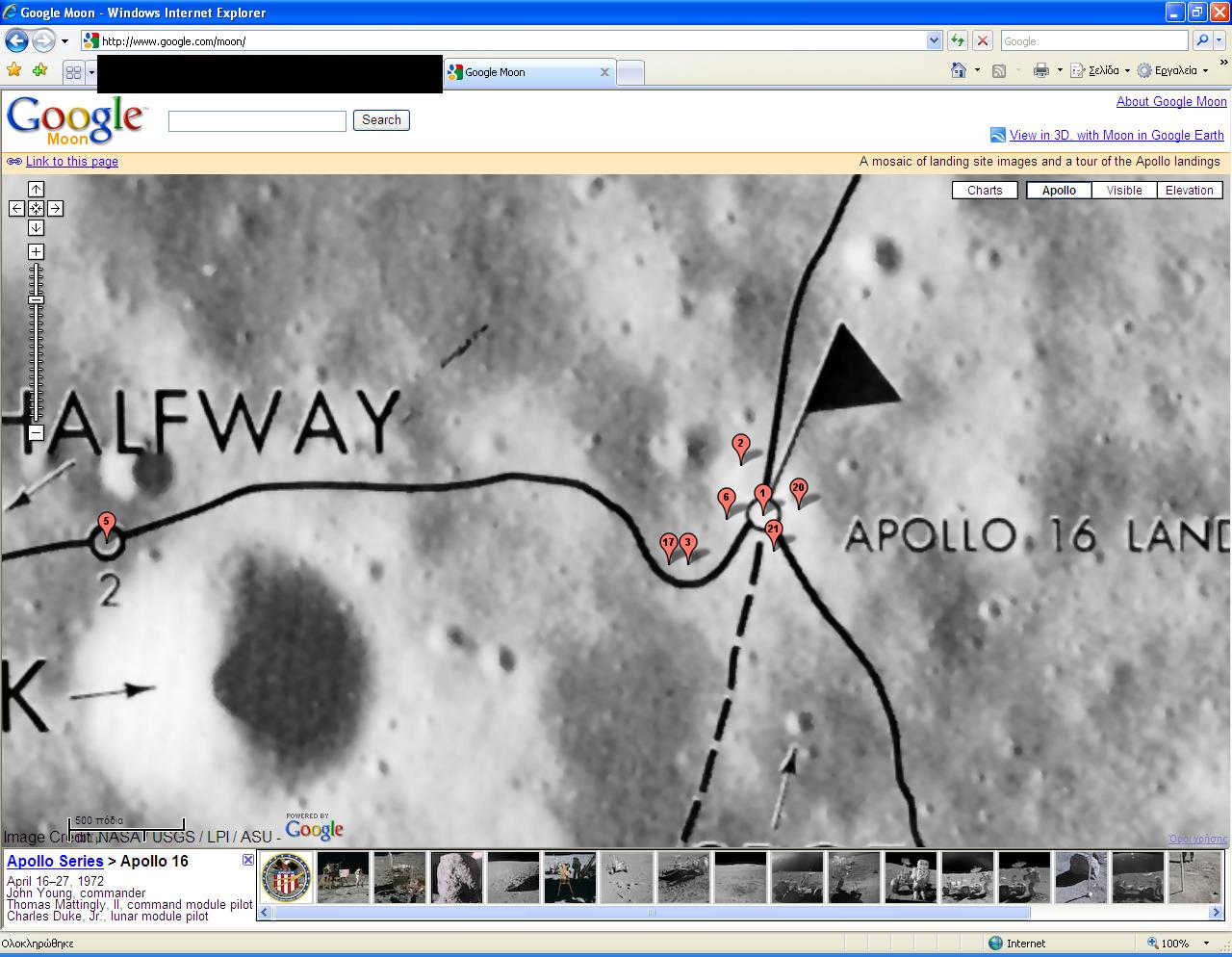Stop loading with the red X icon
This screenshot has width=1232, height=957.
coord(982,40)
